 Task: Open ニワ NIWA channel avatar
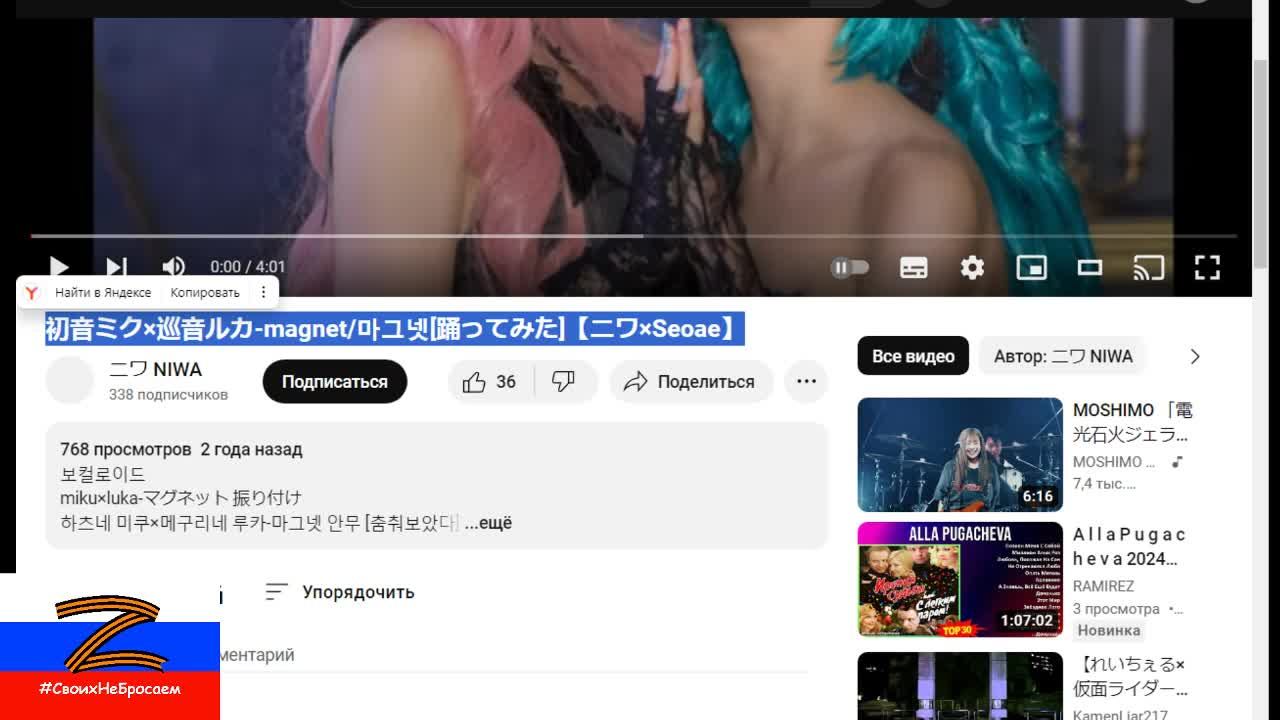pos(70,381)
